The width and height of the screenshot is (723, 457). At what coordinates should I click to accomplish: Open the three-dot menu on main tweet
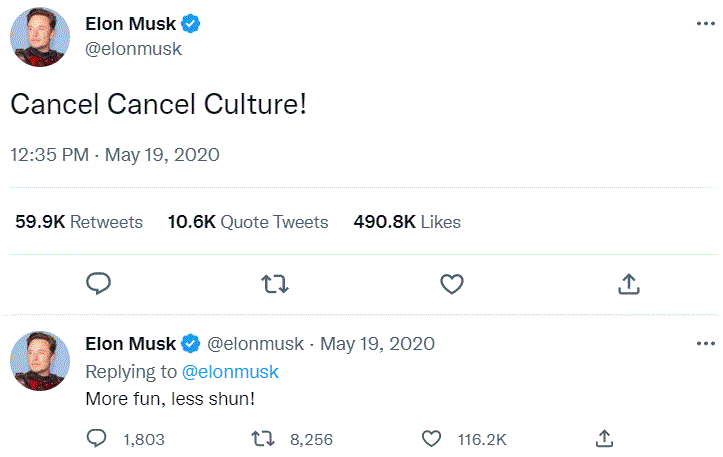coord(705,24)
